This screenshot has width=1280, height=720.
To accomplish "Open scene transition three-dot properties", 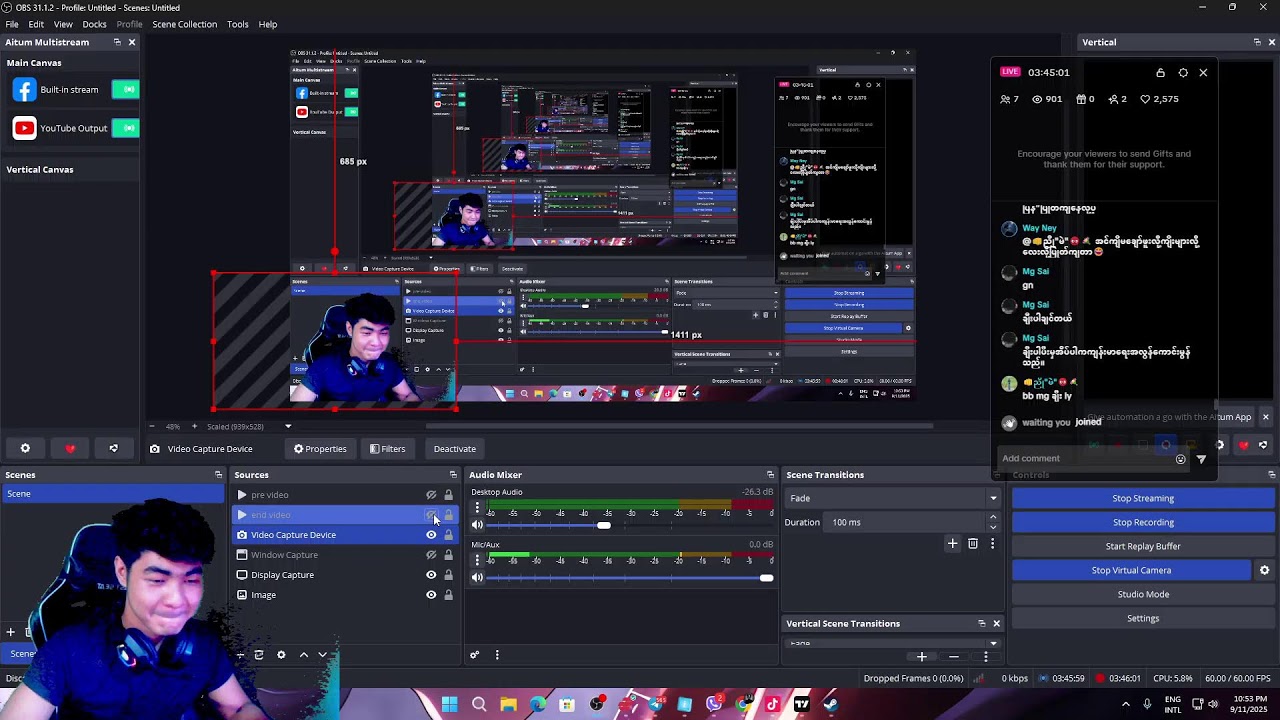I will [x=992, y=544].
